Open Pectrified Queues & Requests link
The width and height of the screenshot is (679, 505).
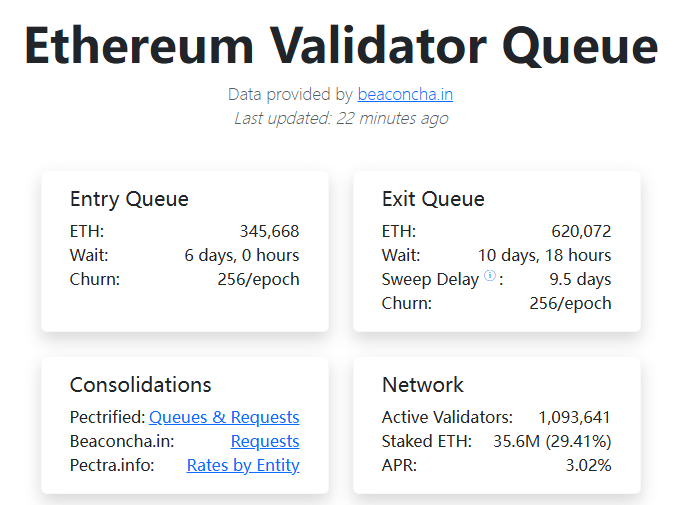coord(224,417)
